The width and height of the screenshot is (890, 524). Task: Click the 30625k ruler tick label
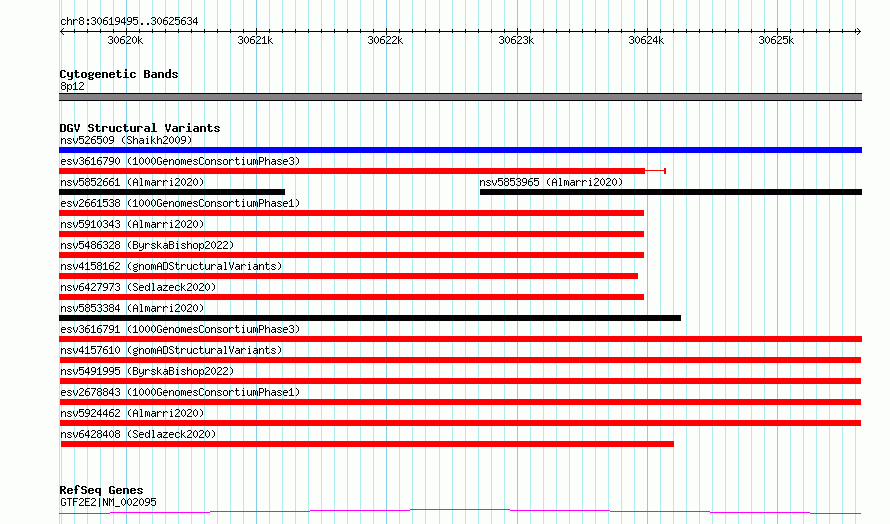coord(776,40)
